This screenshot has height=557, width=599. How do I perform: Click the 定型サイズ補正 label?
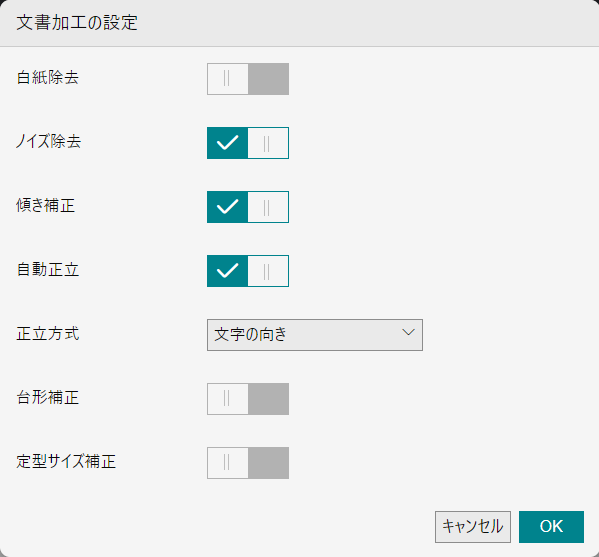pos(66,461)
